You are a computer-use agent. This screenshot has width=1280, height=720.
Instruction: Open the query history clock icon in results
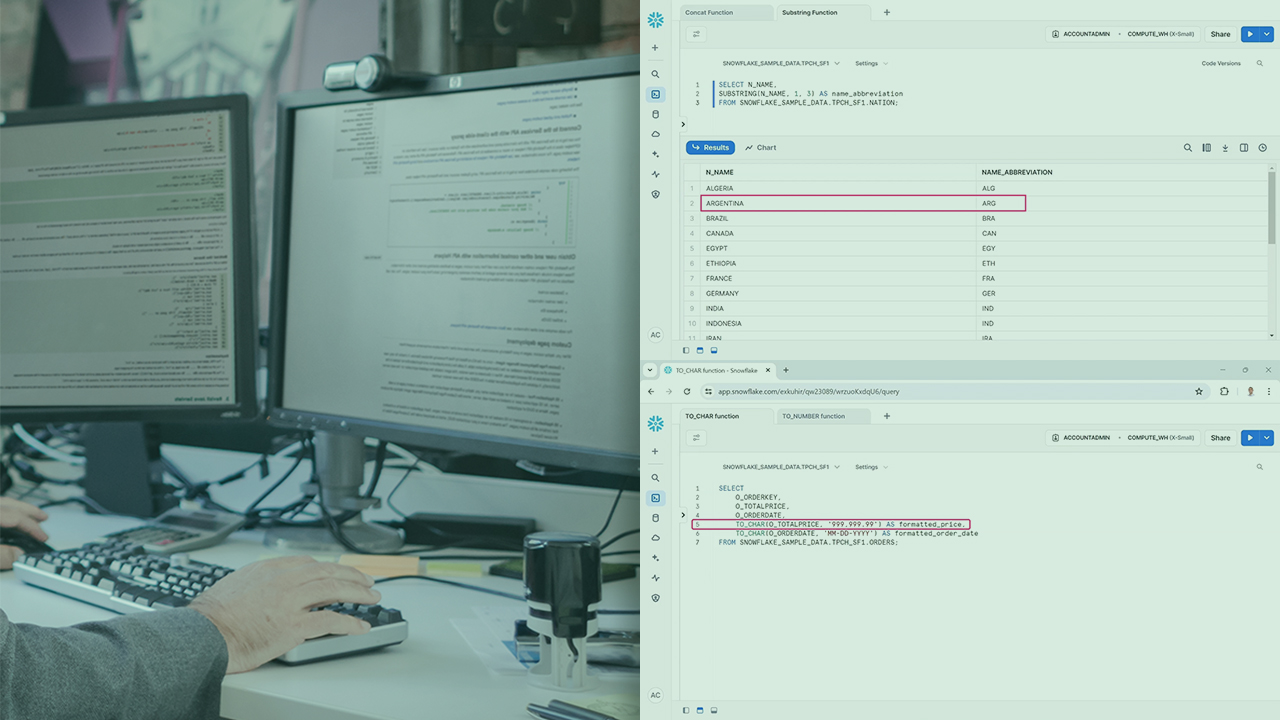[x=1262, y=148]
